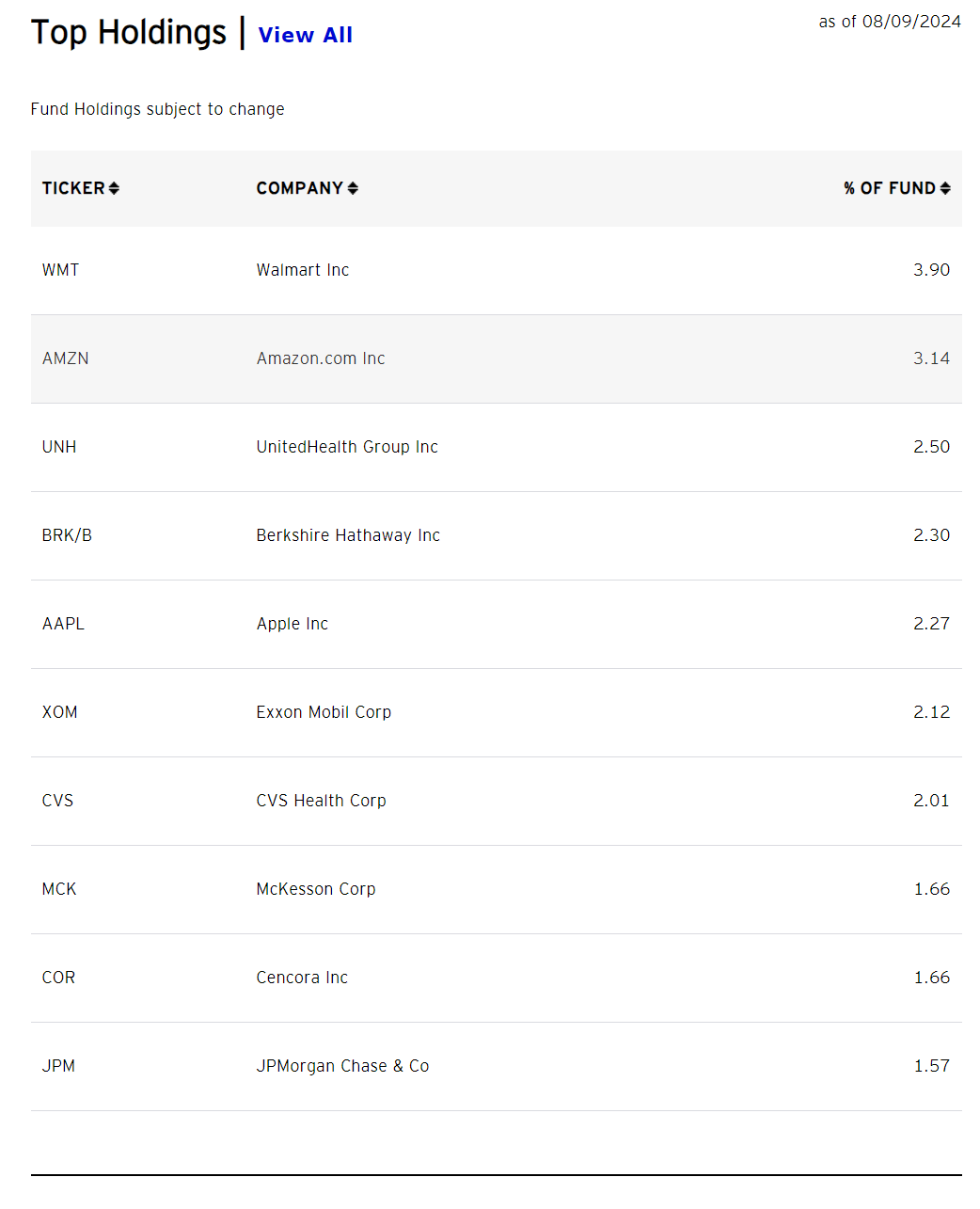980x1209 pixels.
Task: Select the WMT ticker
Action: click(60, 270)
